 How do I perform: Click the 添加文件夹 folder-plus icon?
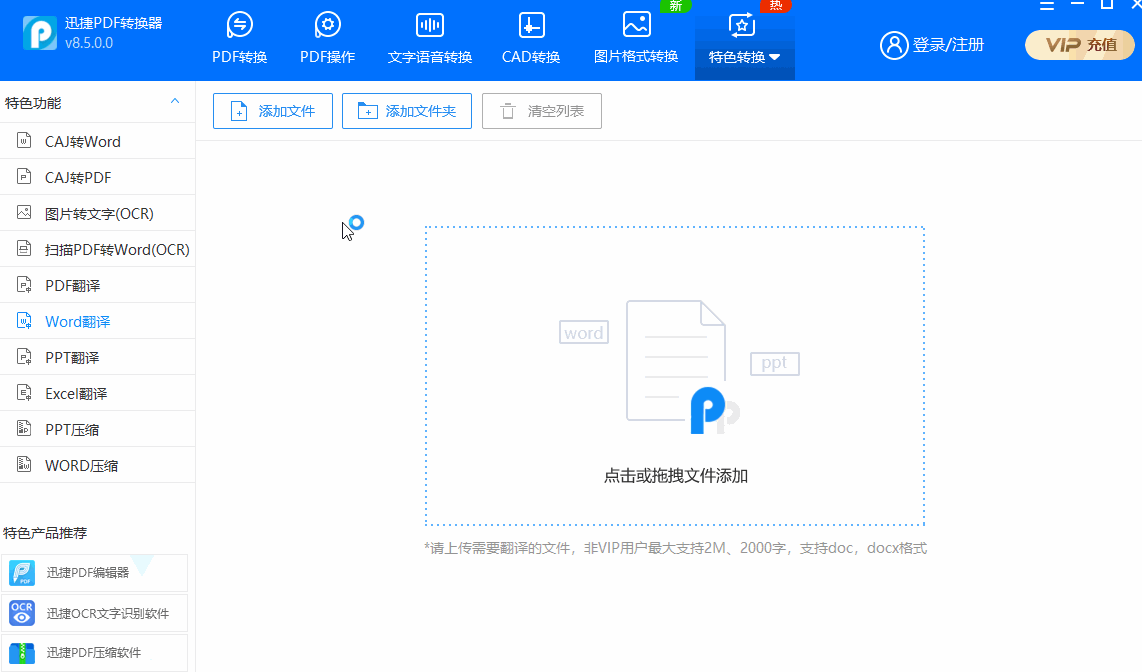368,111
